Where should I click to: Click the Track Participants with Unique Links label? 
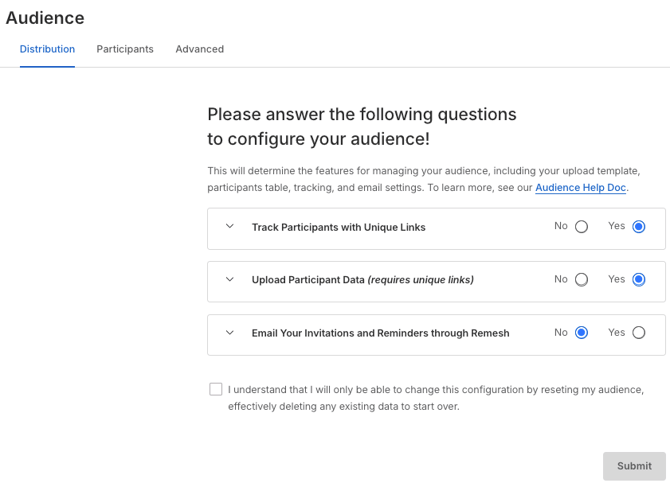point(338,227)
